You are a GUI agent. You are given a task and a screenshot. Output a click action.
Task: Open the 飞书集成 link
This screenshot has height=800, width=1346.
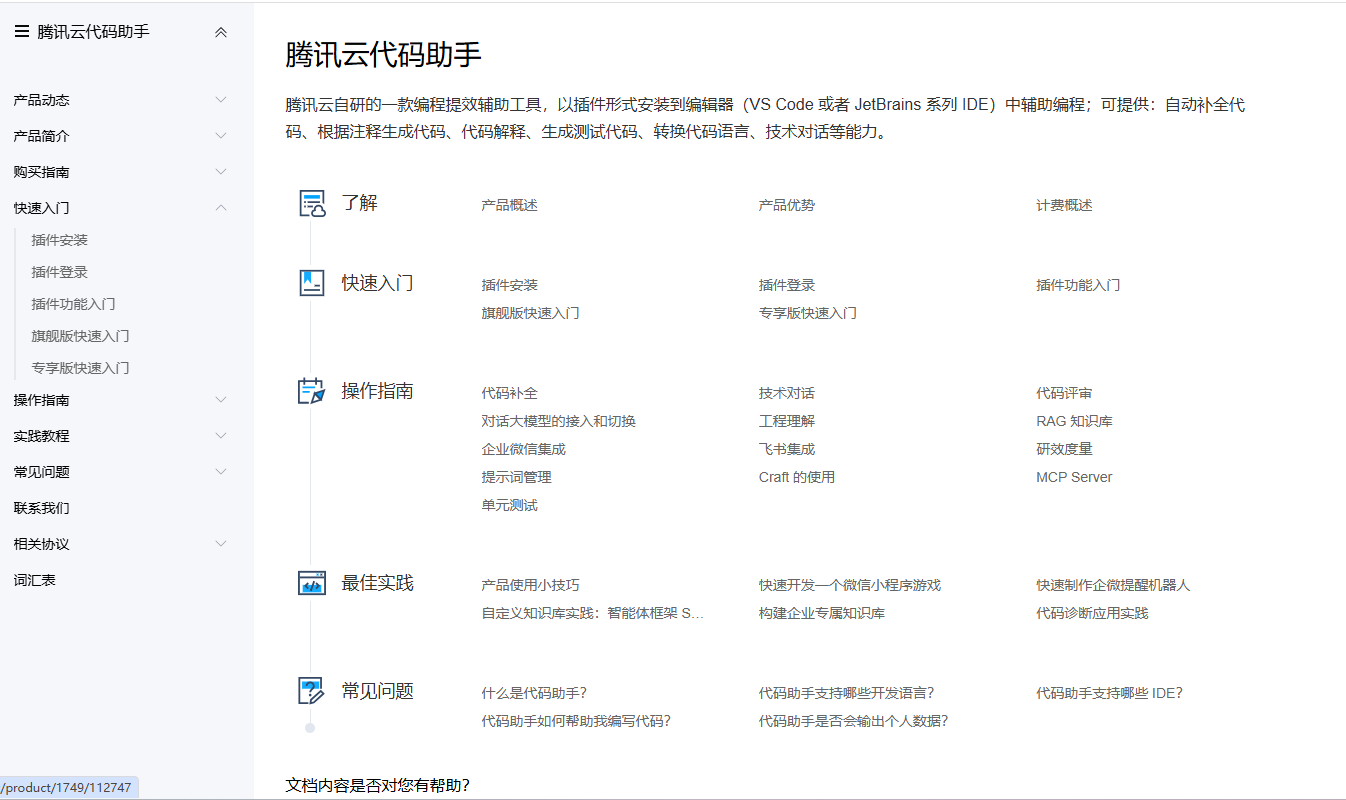point(787,449)
